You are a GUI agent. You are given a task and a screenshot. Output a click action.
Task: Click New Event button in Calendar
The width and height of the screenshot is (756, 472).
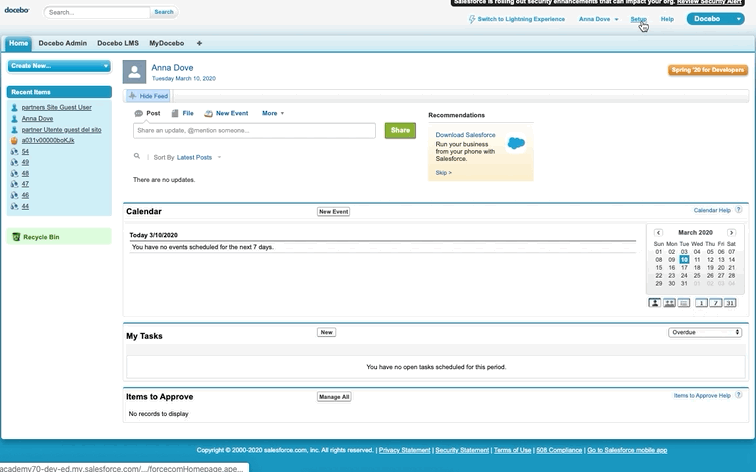point(333,212)
